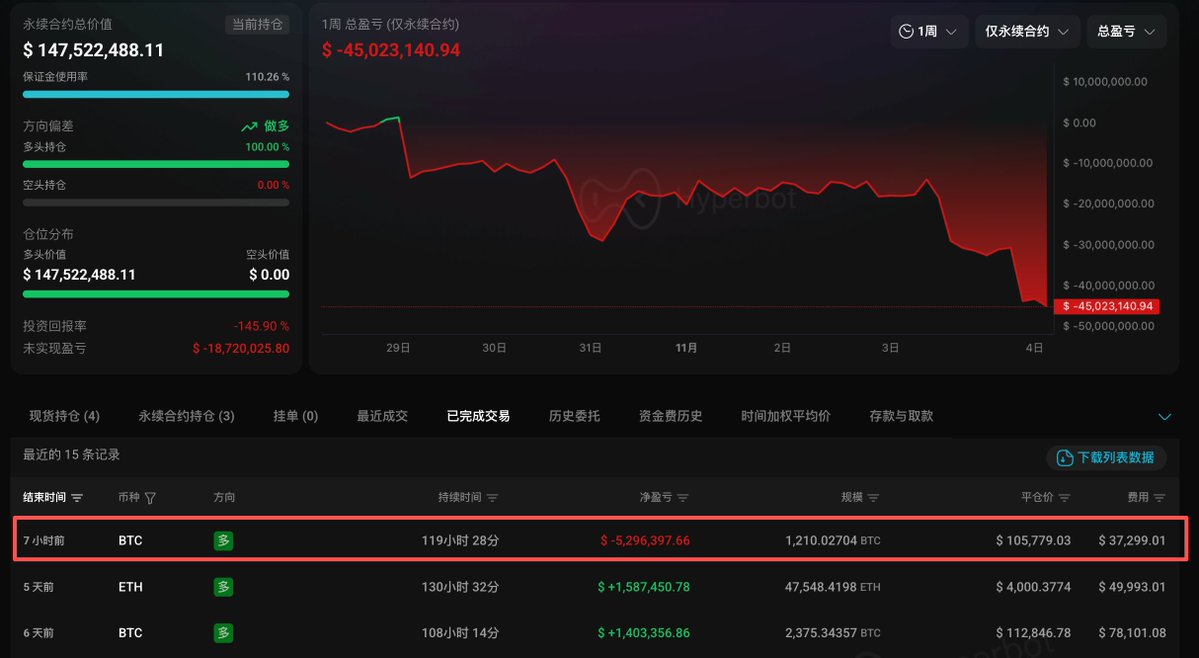This screenshot has width=1199, height=658.
Task: Click 下载列表数据 download button
Action: [x=1106, y=457]
